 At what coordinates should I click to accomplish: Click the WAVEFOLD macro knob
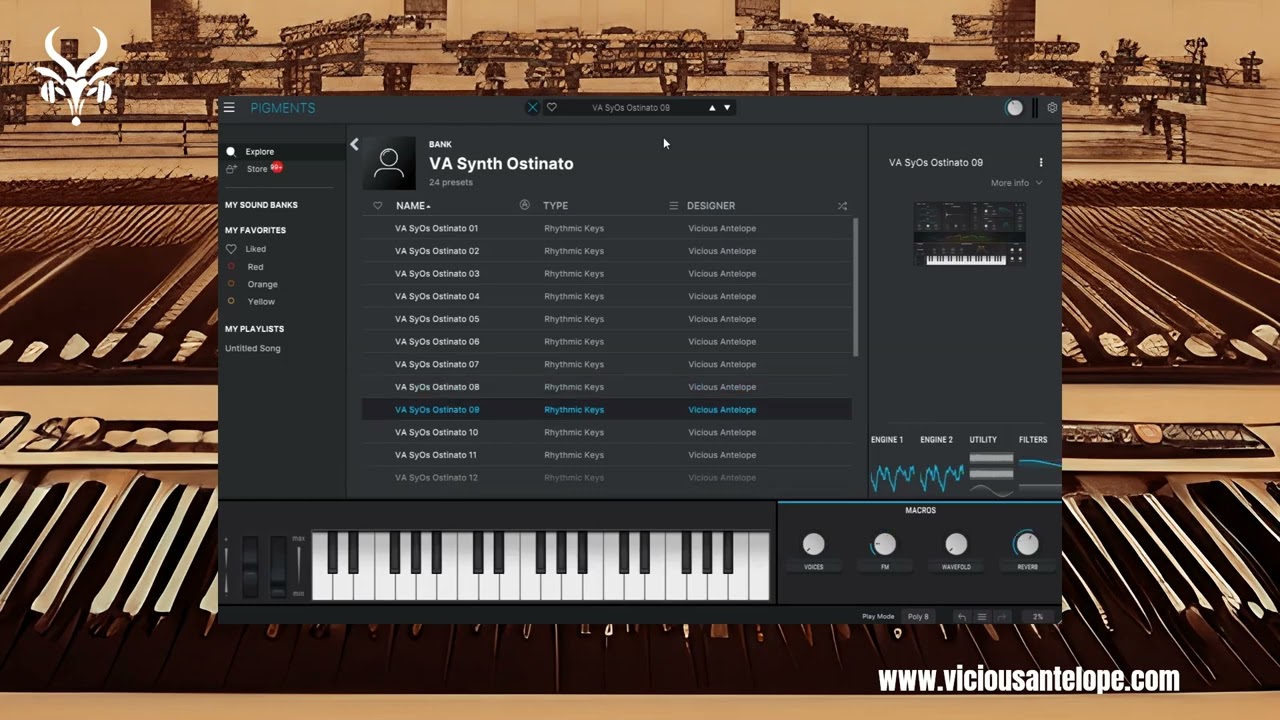(956, 544)
